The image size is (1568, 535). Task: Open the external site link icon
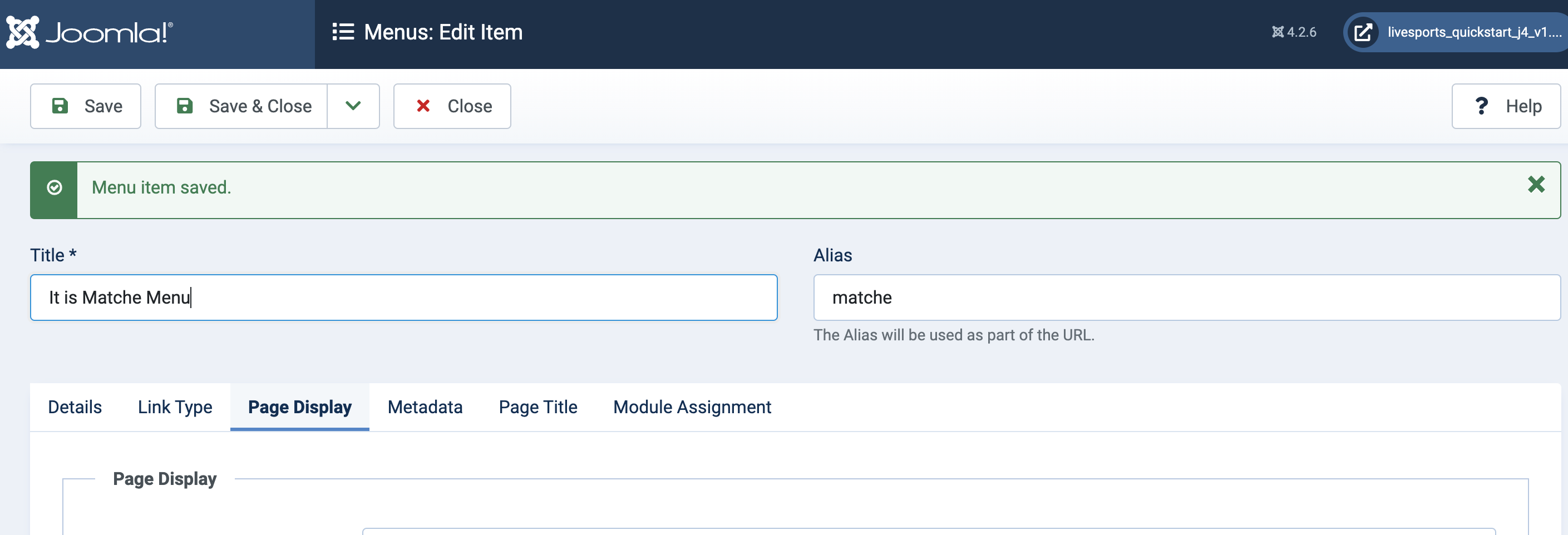(x=1363, y=32)
